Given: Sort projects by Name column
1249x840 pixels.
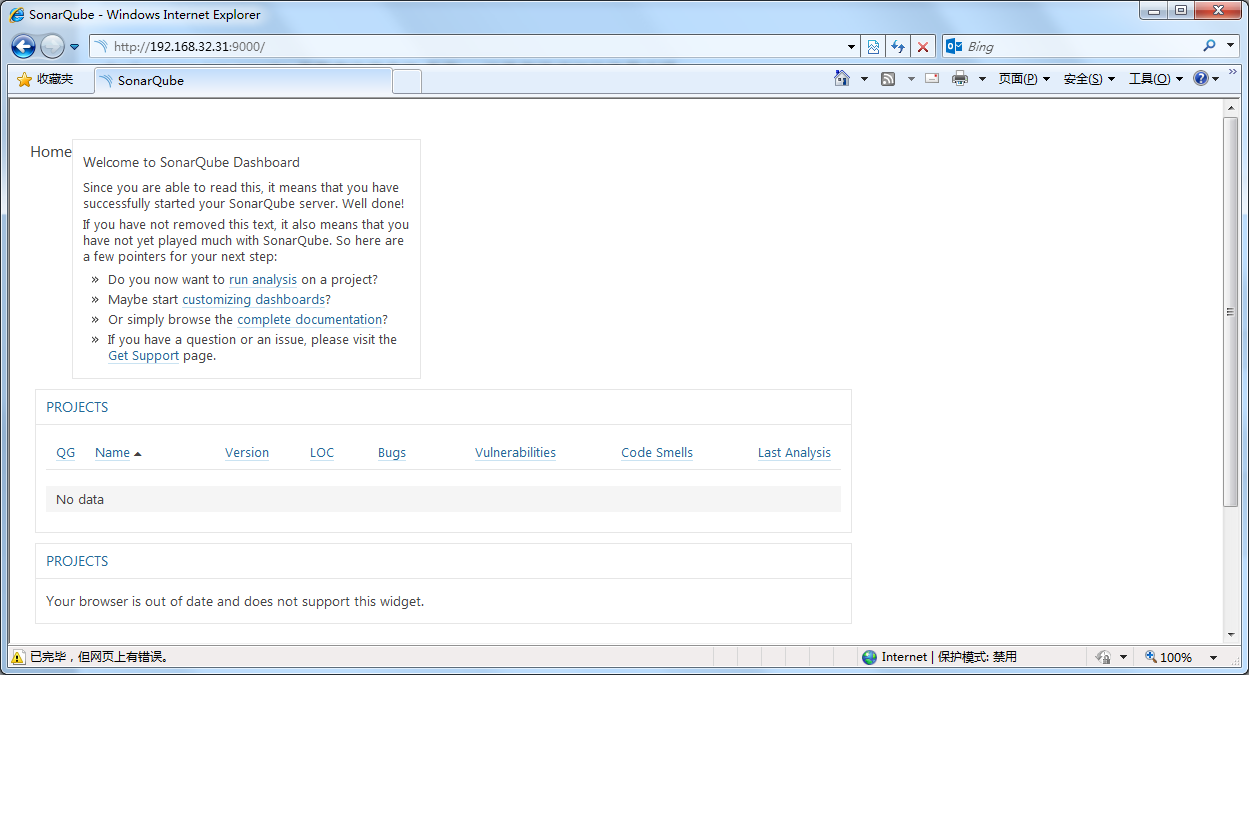Looking at the screenshot, I should point(118,453).
